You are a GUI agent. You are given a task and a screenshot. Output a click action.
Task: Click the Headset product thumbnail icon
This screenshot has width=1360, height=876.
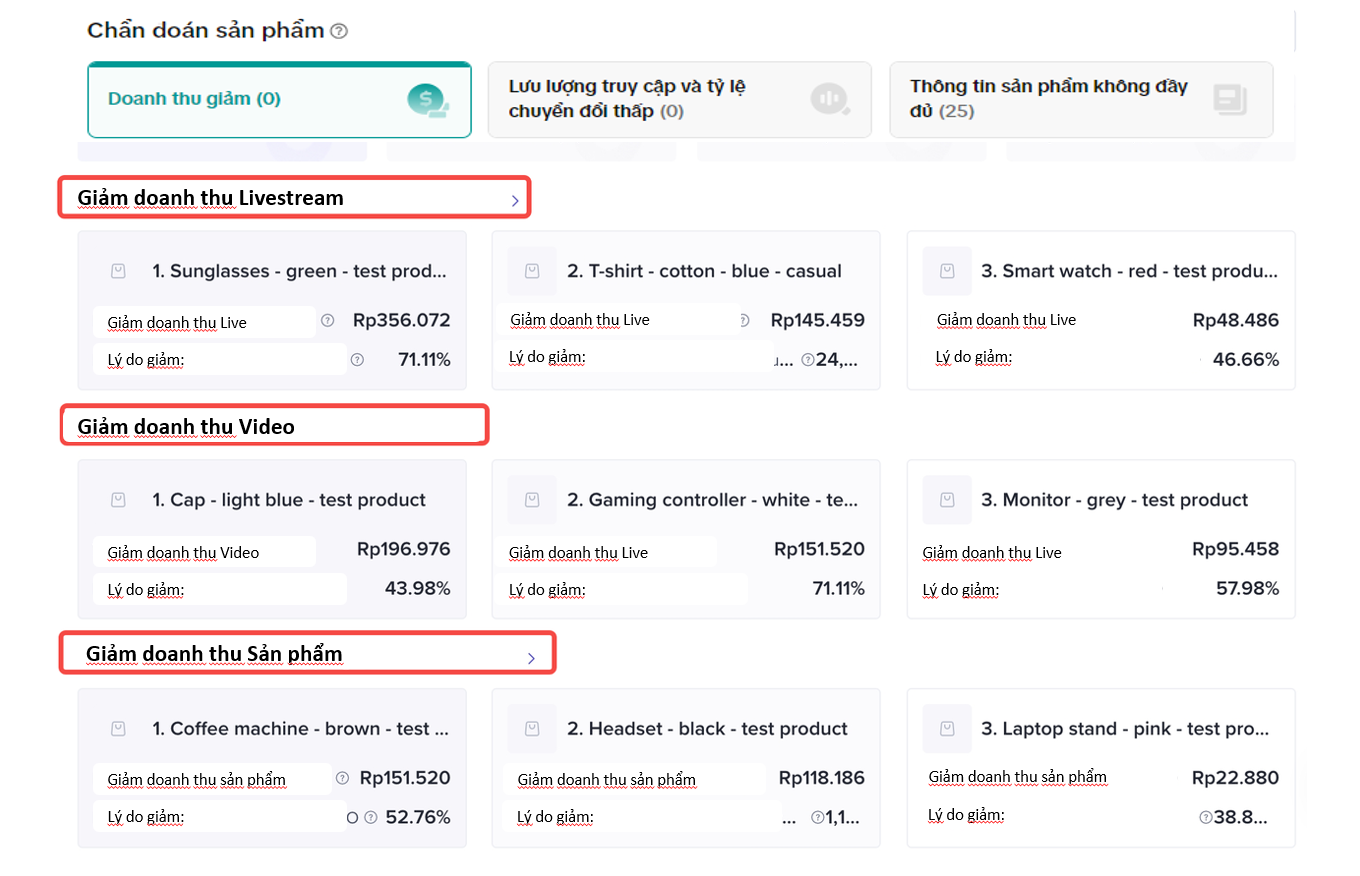pyautogui.click(x=532, y=729)
